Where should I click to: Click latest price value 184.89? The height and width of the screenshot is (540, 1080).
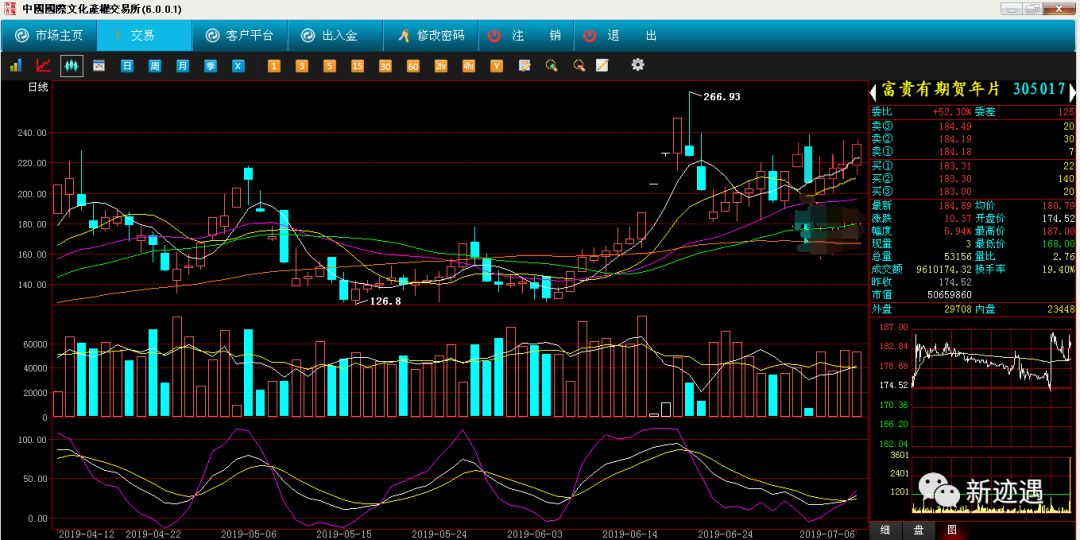[953, 205]
